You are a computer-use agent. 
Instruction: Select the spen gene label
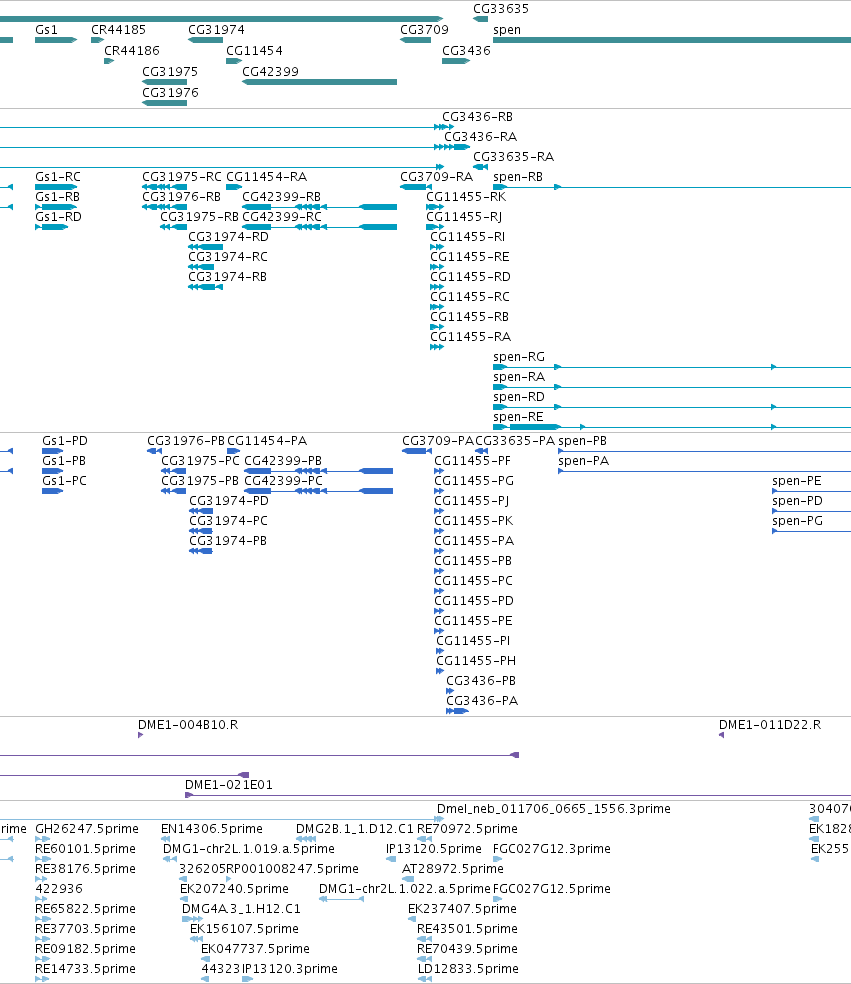pos(507,29)
